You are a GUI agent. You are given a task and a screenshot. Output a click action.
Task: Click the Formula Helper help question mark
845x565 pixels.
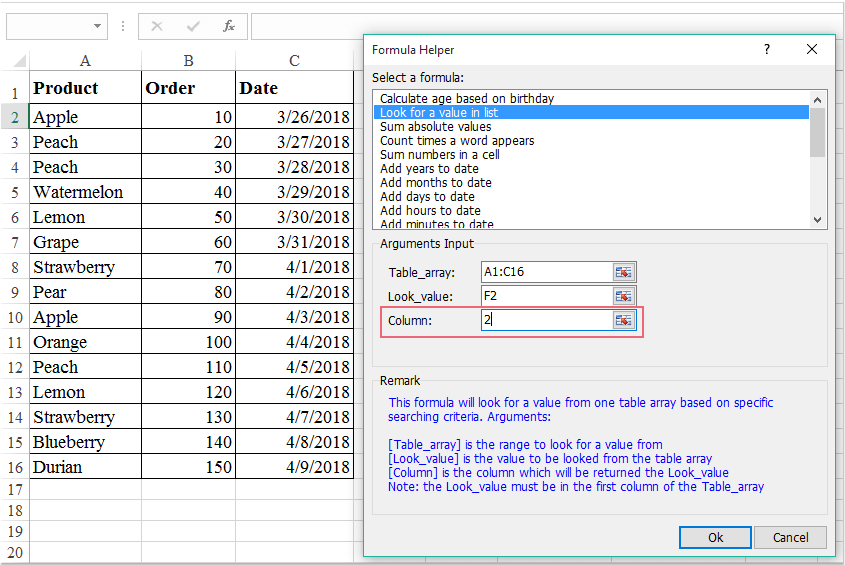[x=767, y=49]
